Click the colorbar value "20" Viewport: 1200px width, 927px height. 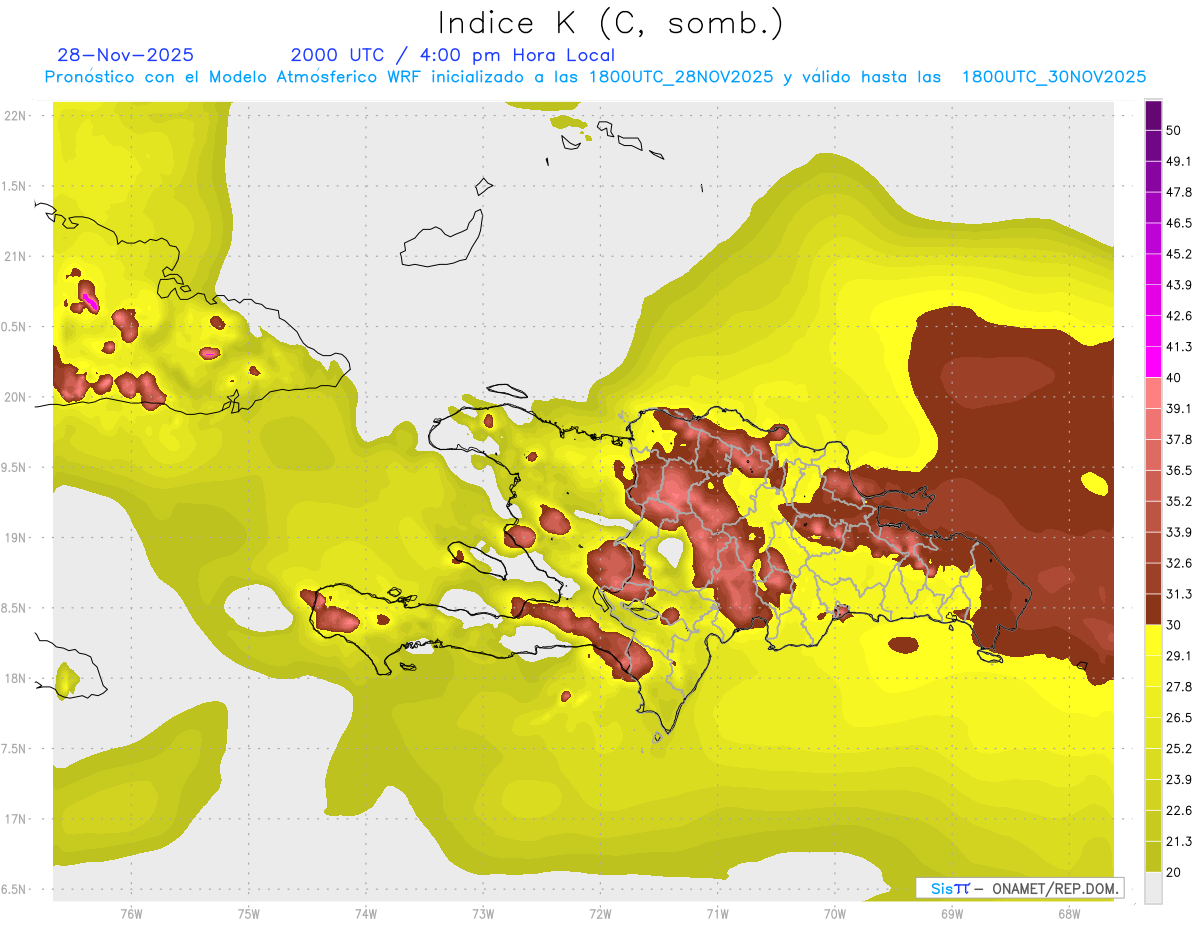pyautogui.click(x=1174, y=871)
